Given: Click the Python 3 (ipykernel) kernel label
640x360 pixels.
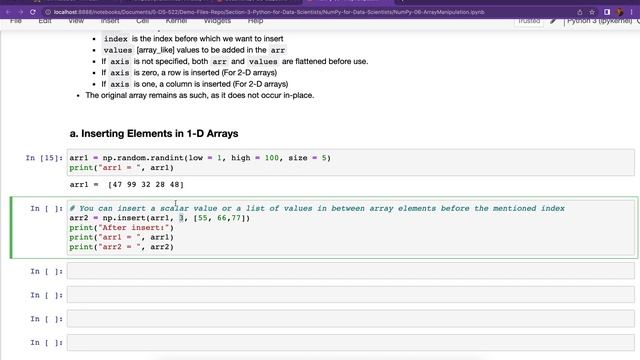Looking at the screenshot, I should coord(600,21).
